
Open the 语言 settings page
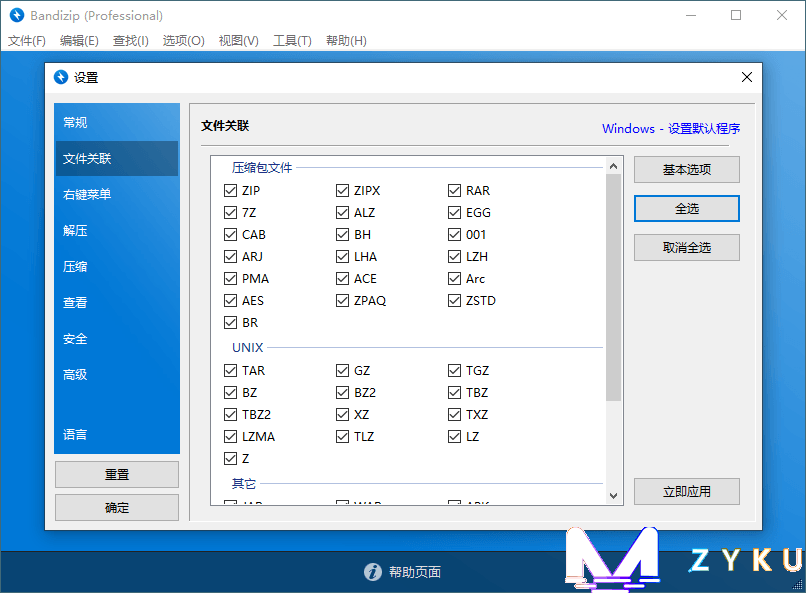pyautogui.click(x=117, y=434)
